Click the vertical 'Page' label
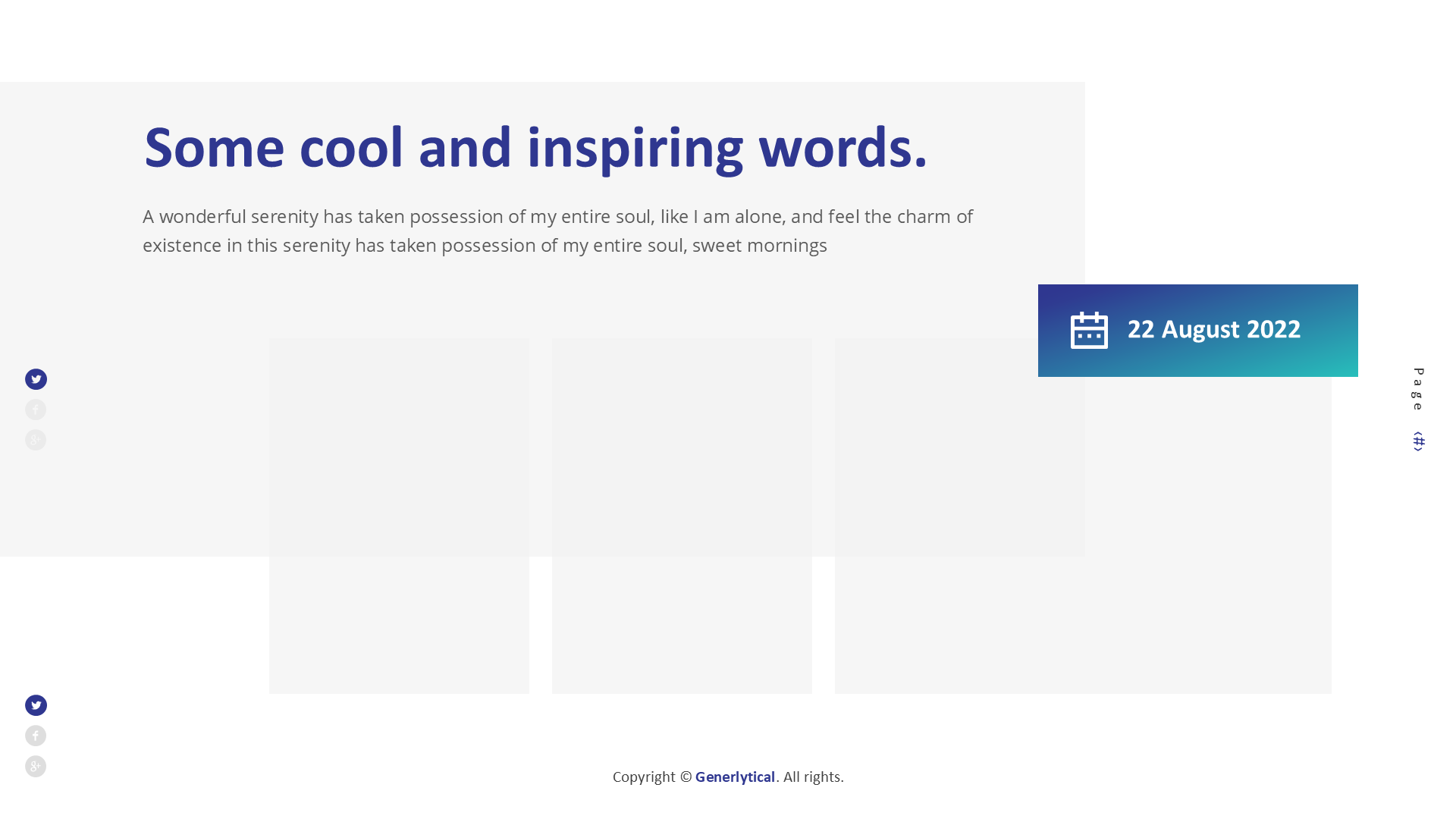 pyautogui.click(x=1418, y=389)
